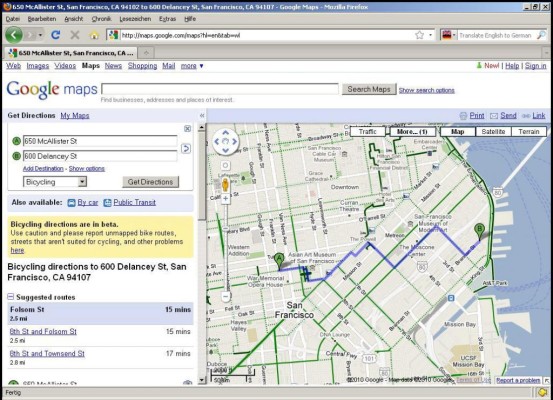Click the Street View pegman icon

[x=225, y=184]
